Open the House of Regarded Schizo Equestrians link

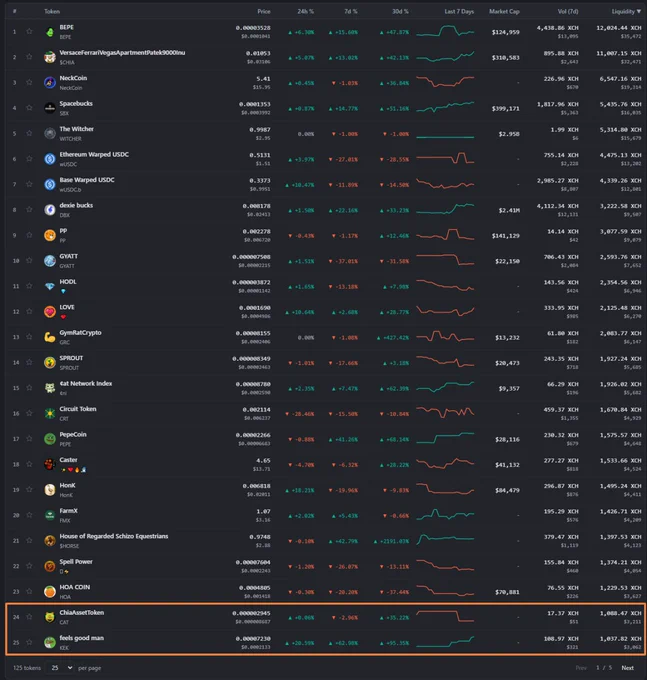tap(114, 536)
